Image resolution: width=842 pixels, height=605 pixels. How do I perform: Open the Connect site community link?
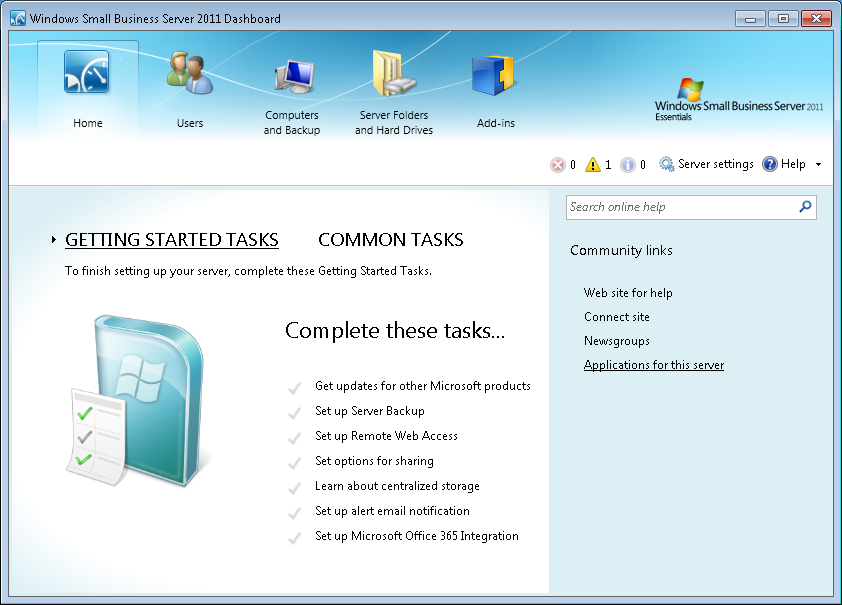pos(616,317)
